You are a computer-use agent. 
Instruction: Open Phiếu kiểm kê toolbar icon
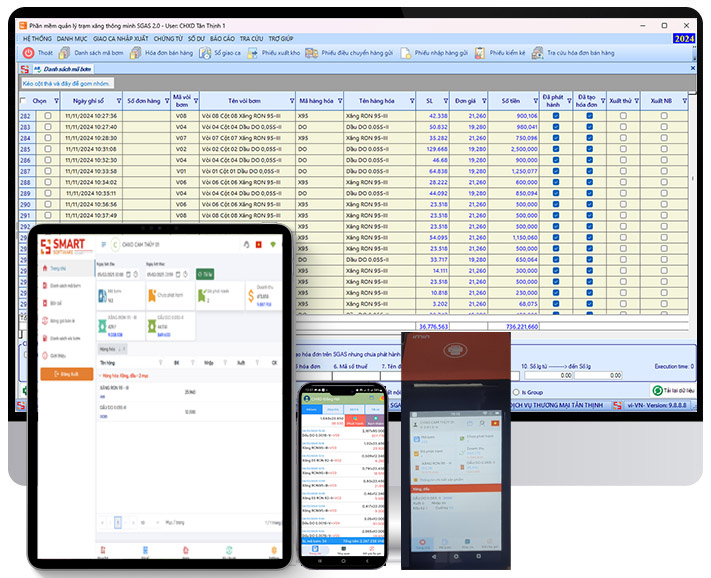point(480,53)
